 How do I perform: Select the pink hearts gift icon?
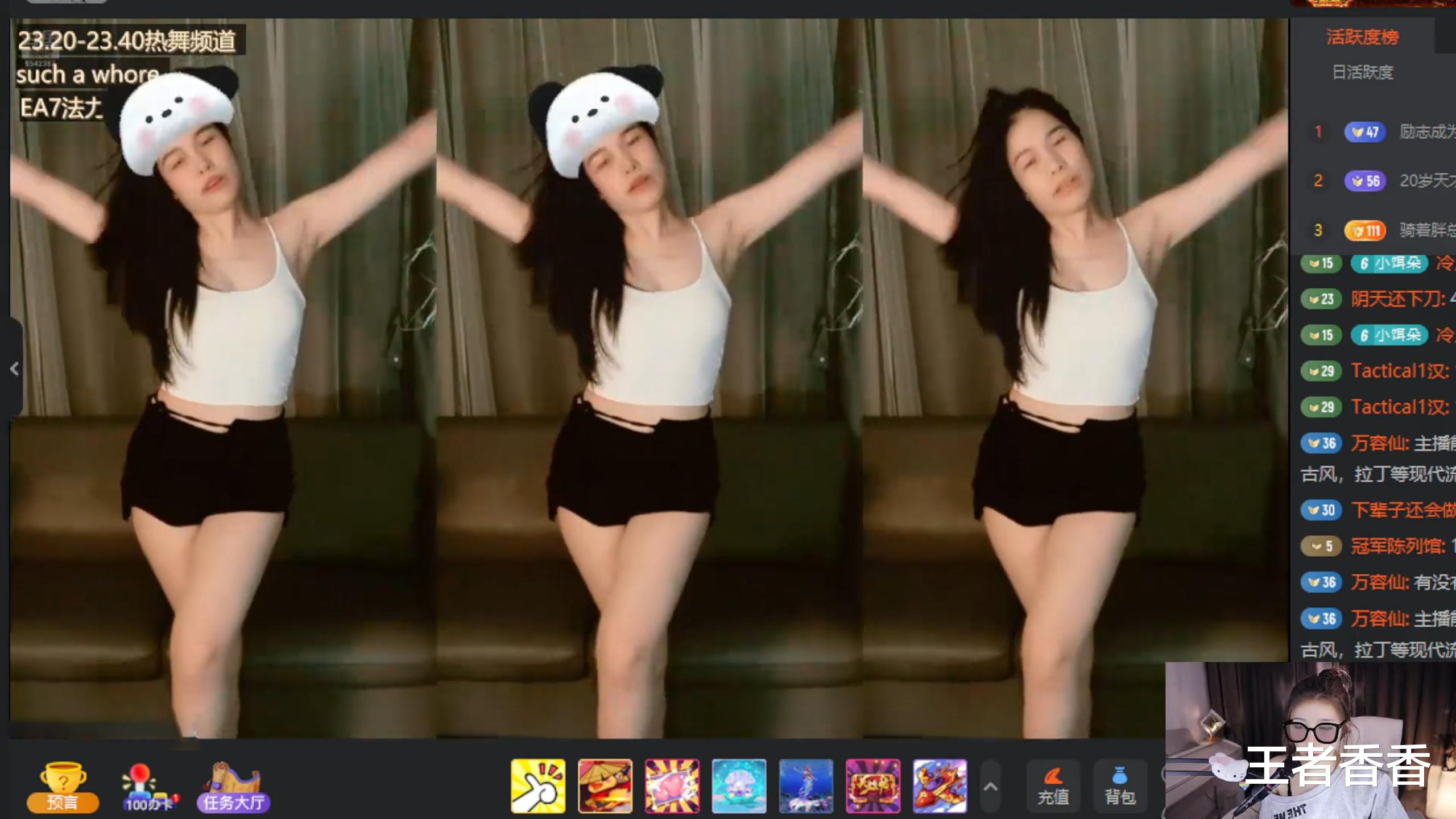[x=672, y=785]
